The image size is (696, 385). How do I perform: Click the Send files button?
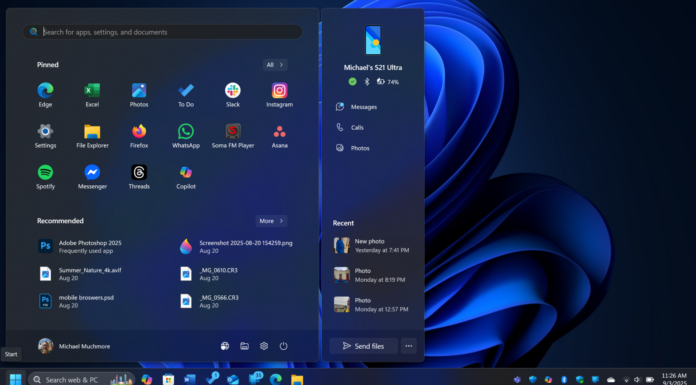pos(364,346)
